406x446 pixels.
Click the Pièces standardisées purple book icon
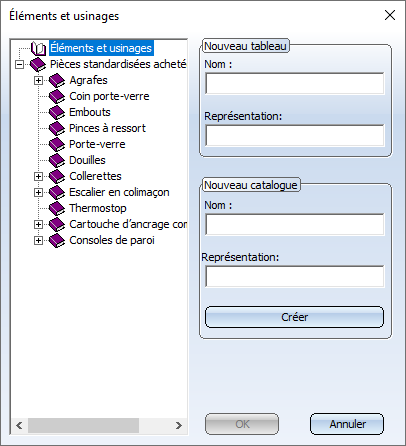pyautogui.click(x=38, y=64)
